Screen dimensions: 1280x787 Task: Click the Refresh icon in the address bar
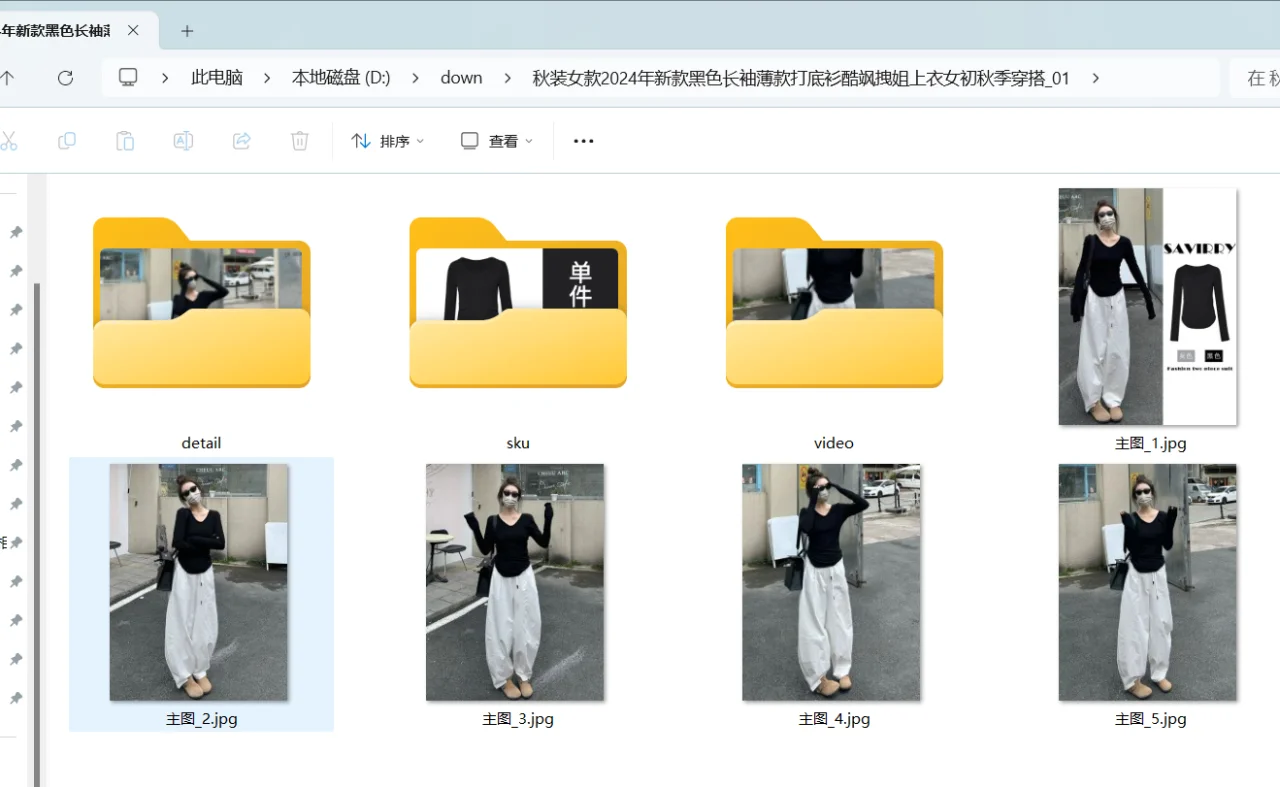pyautogui.click(x=65, y=77)
